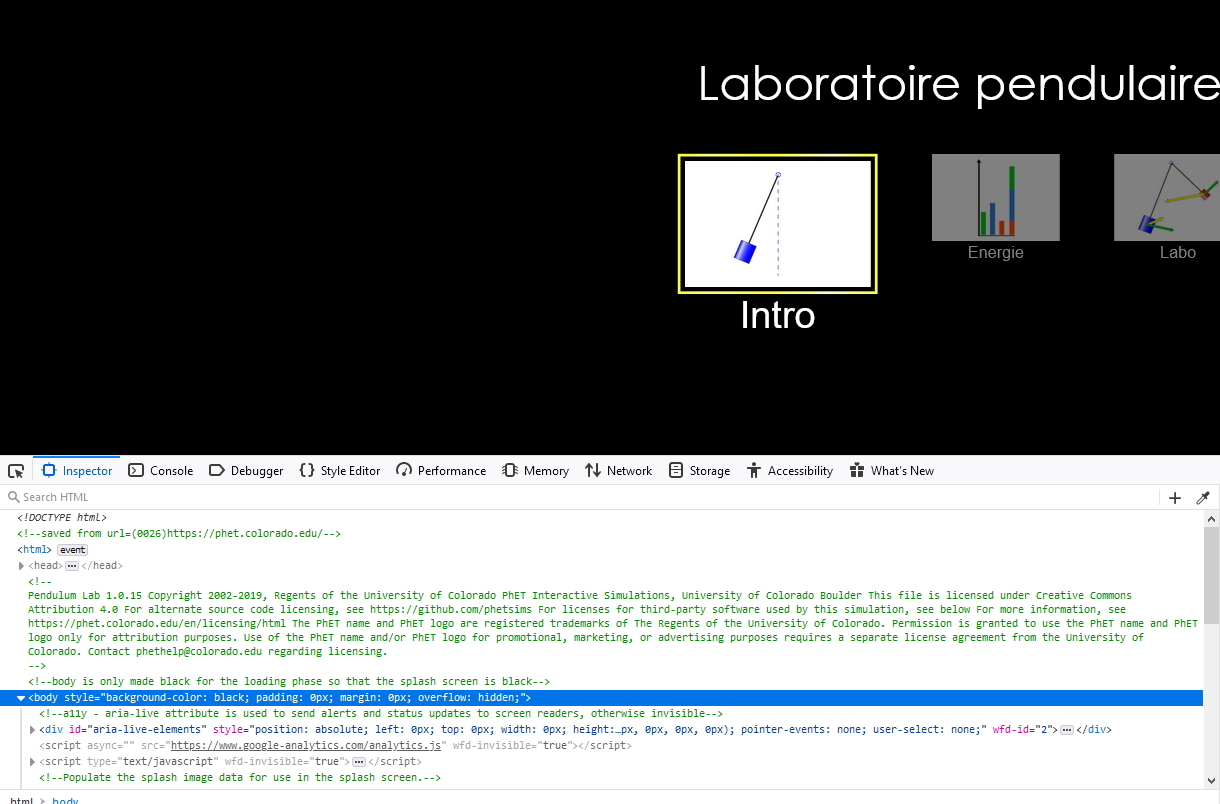The width and height of the screenshot is (1220, 804).
Task: Click the markup panel vertical scrollbar
Action: tap(1212, 578)
